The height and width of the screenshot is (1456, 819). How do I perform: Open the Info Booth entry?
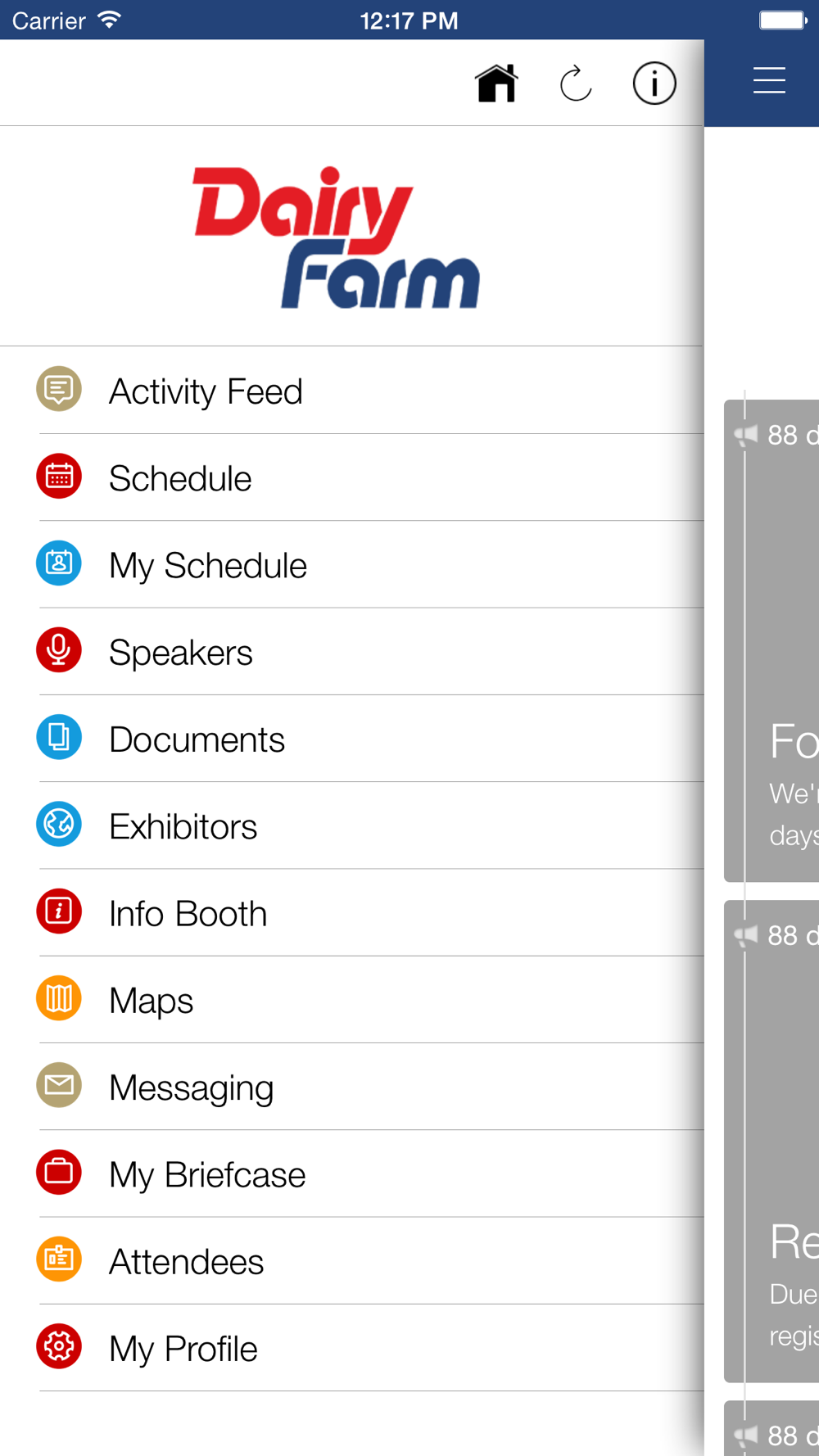click(188, 914)
